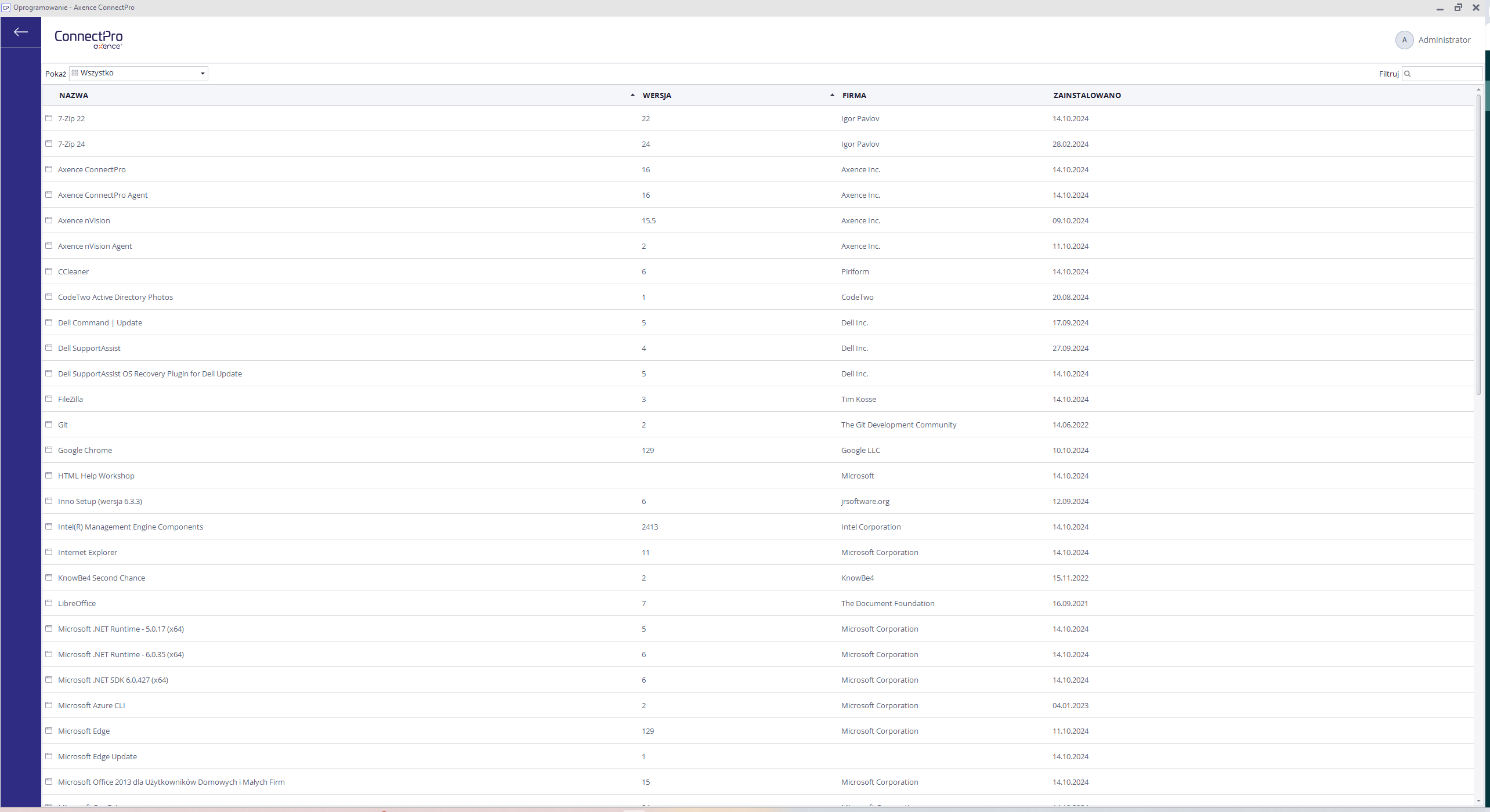Sort by the WERSJA column header
Image resolution: width=1490 pixels, height=812 pixels.
[x=657, y=95]
